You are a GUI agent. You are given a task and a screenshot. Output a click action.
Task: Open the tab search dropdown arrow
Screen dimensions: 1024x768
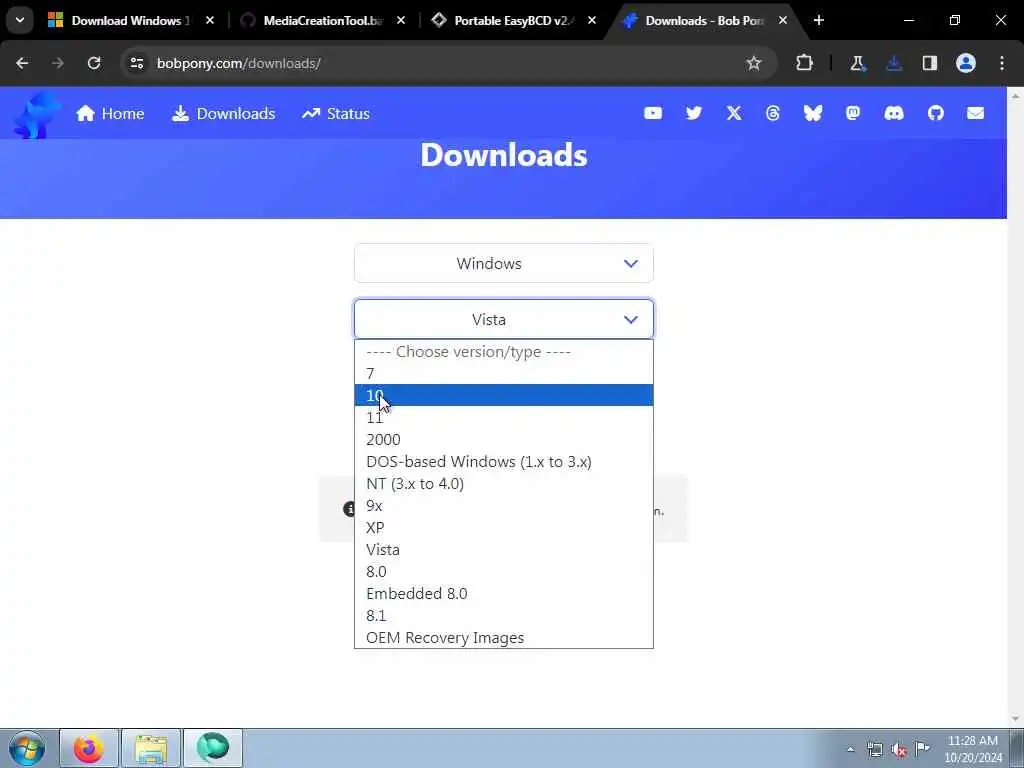[x=20, y=20]
